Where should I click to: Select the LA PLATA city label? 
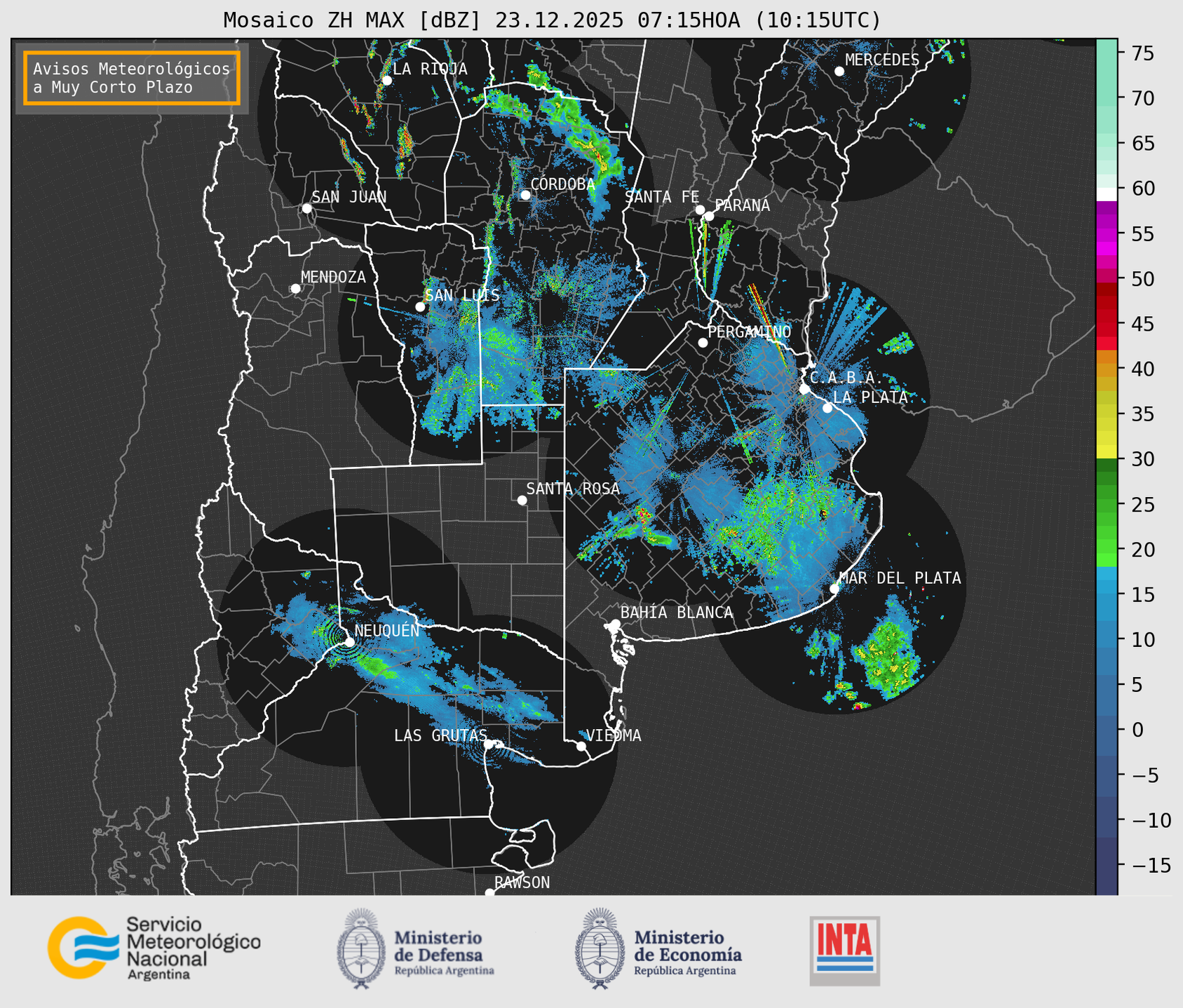point(870,397)
